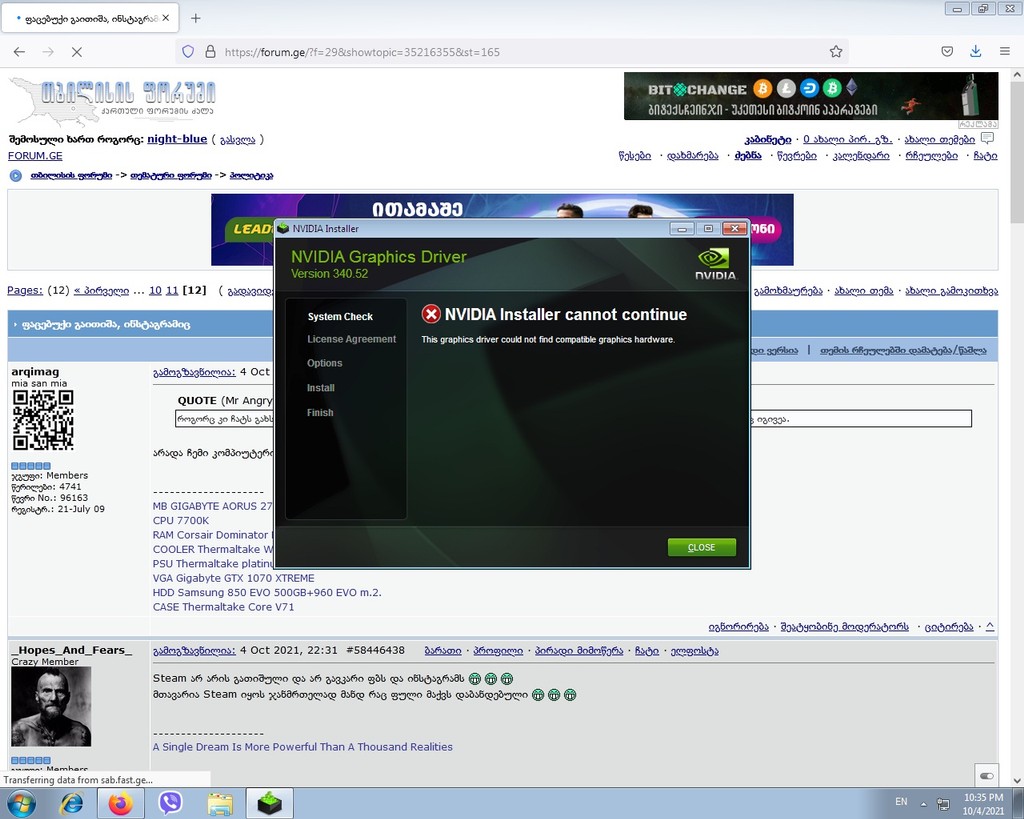Show hidden tray icons arrow

pyautogui.click(x=923, y=803)
